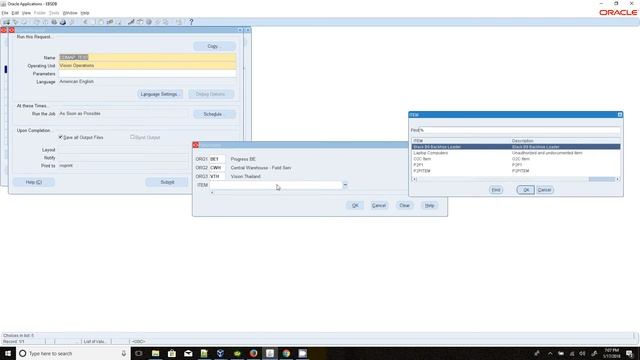640x360 pixels.
Task: Open Windows Start menu
Action: [x=8, y=353]
